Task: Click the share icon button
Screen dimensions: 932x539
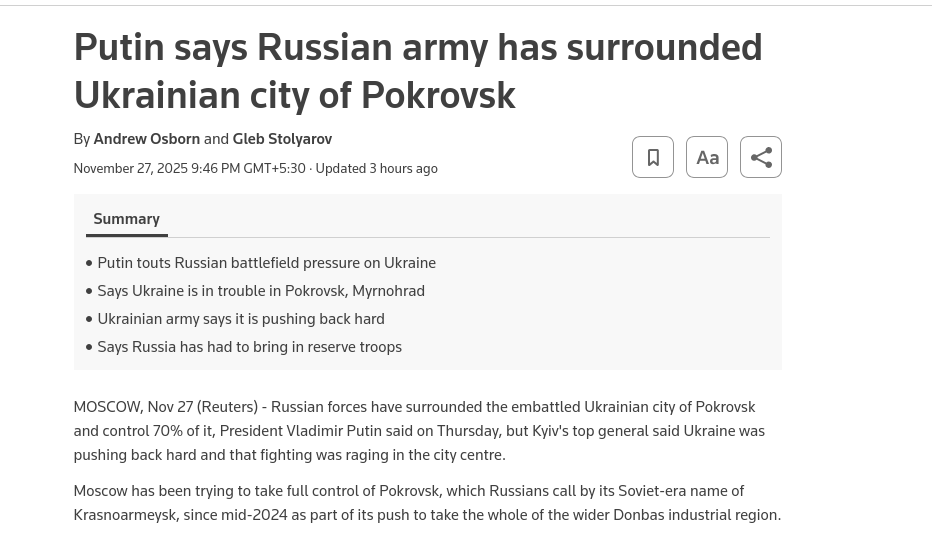Action: [x=761, y=157]
